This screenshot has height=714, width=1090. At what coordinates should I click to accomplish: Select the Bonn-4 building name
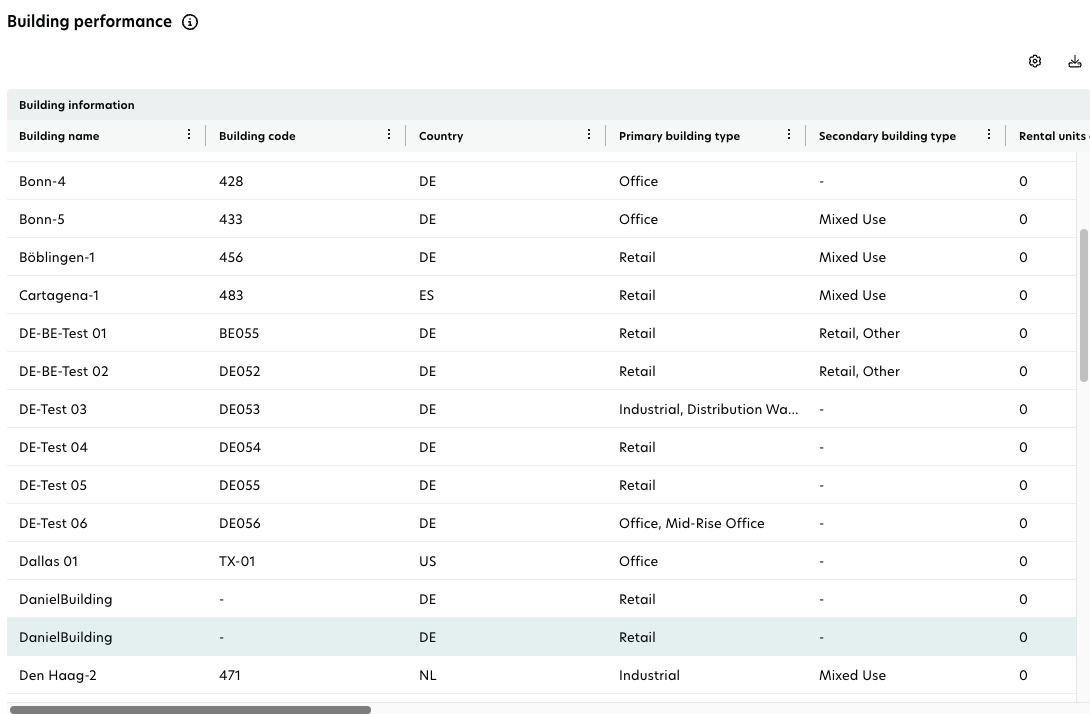point(42,181)
